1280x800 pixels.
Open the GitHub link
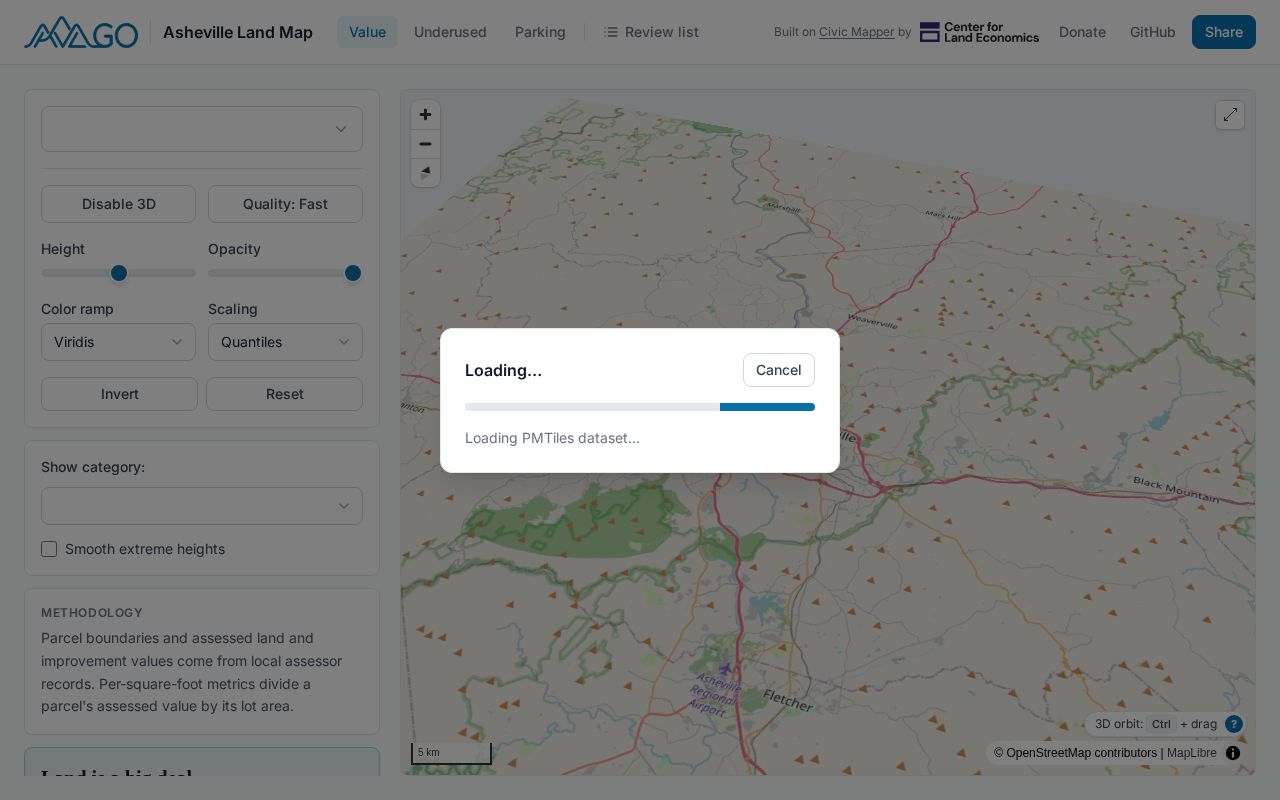1153,32
